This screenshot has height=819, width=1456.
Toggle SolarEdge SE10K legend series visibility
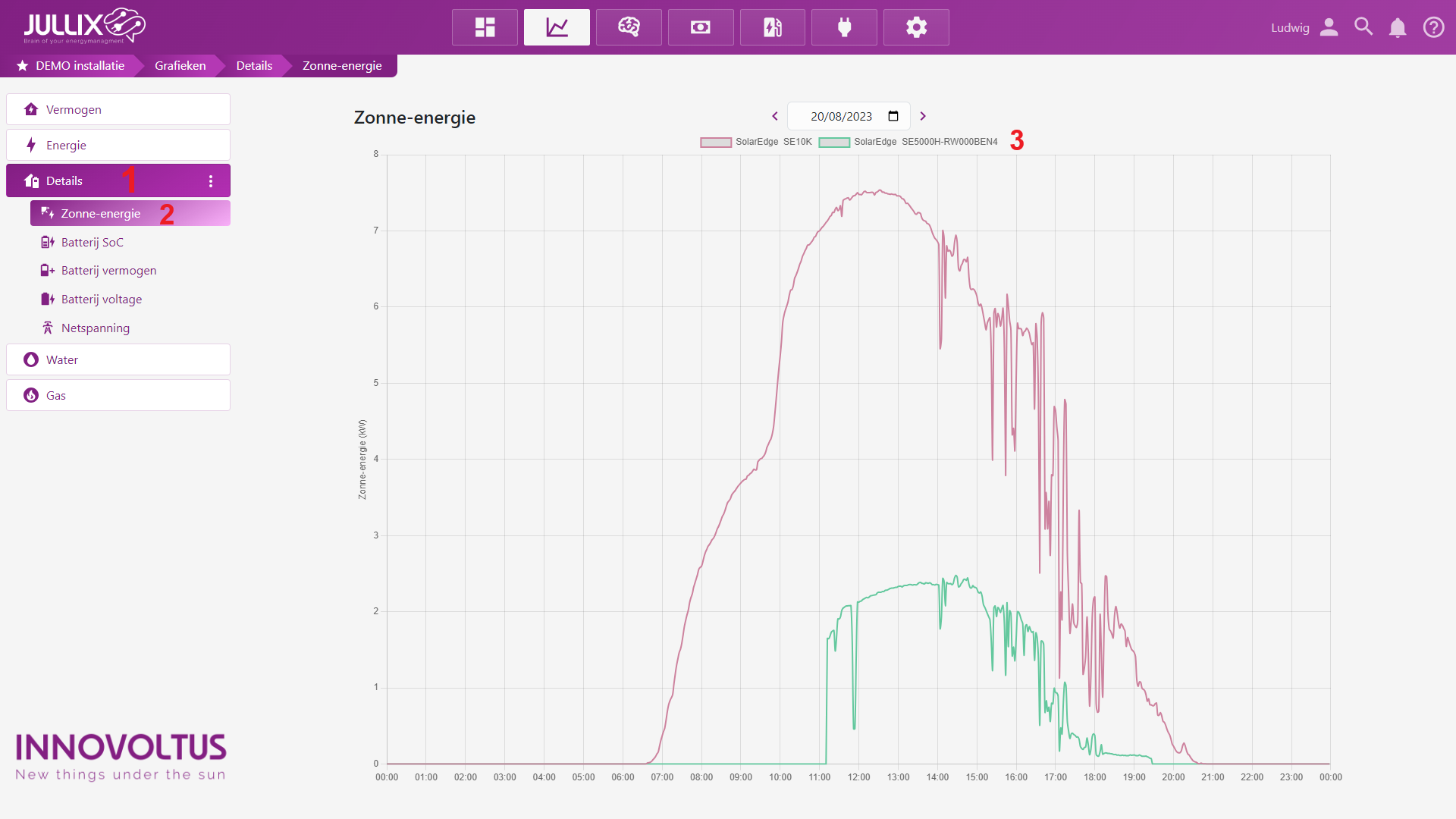[756, 142]
